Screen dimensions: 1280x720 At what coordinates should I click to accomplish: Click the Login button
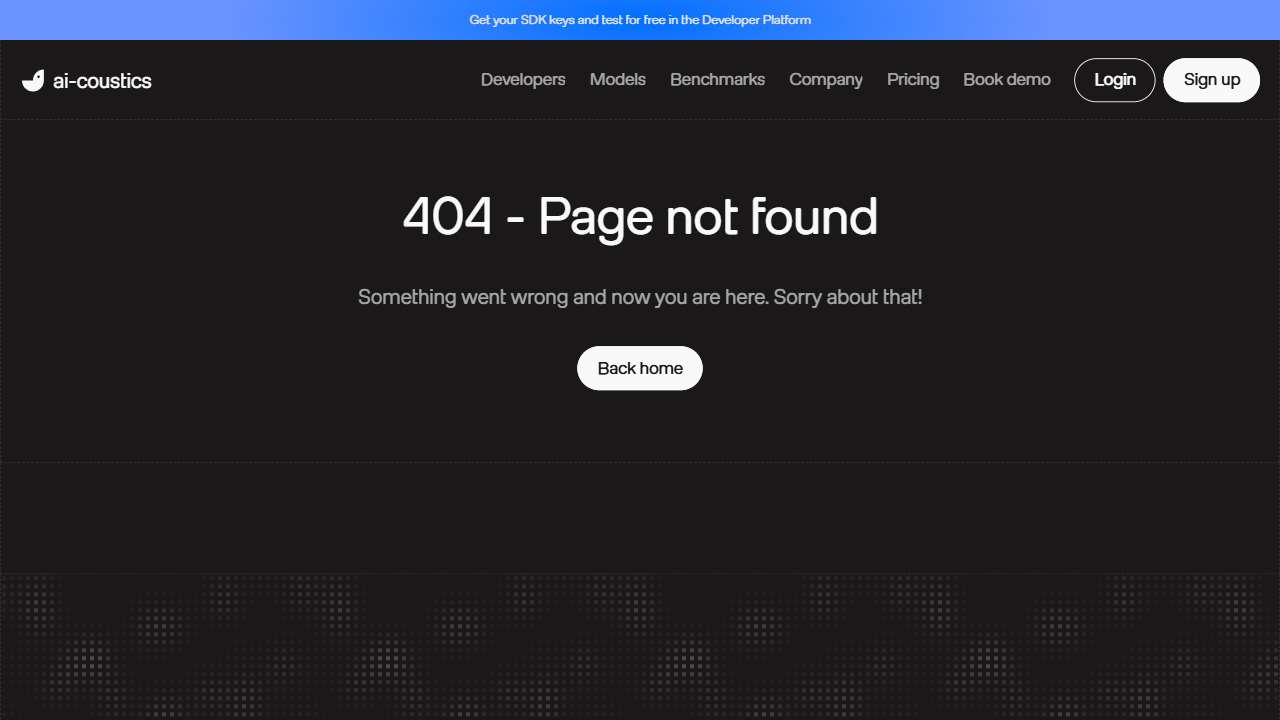1115,80
